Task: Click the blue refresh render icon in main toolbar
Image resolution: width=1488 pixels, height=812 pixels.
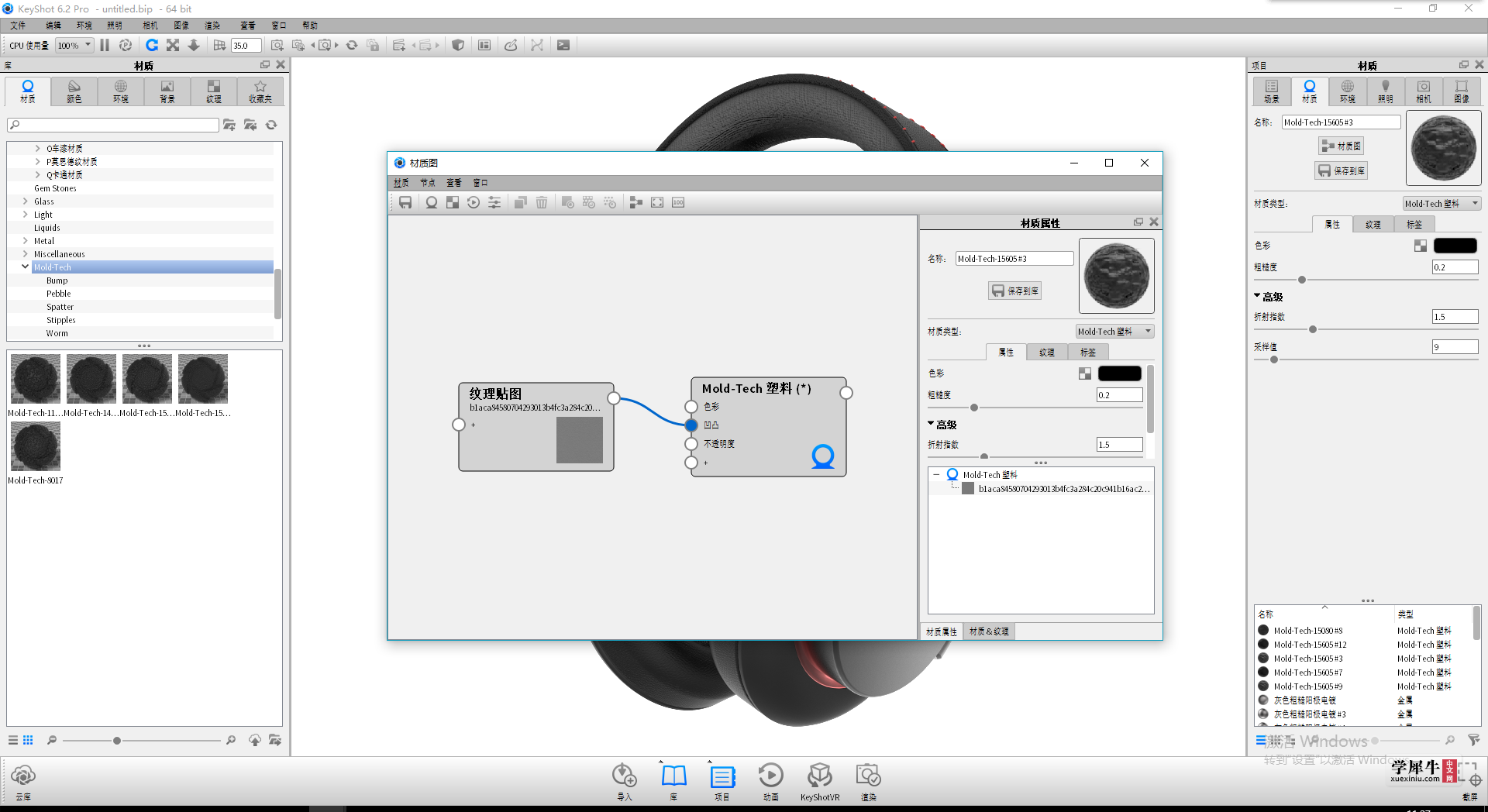Action: click(152, 45)
